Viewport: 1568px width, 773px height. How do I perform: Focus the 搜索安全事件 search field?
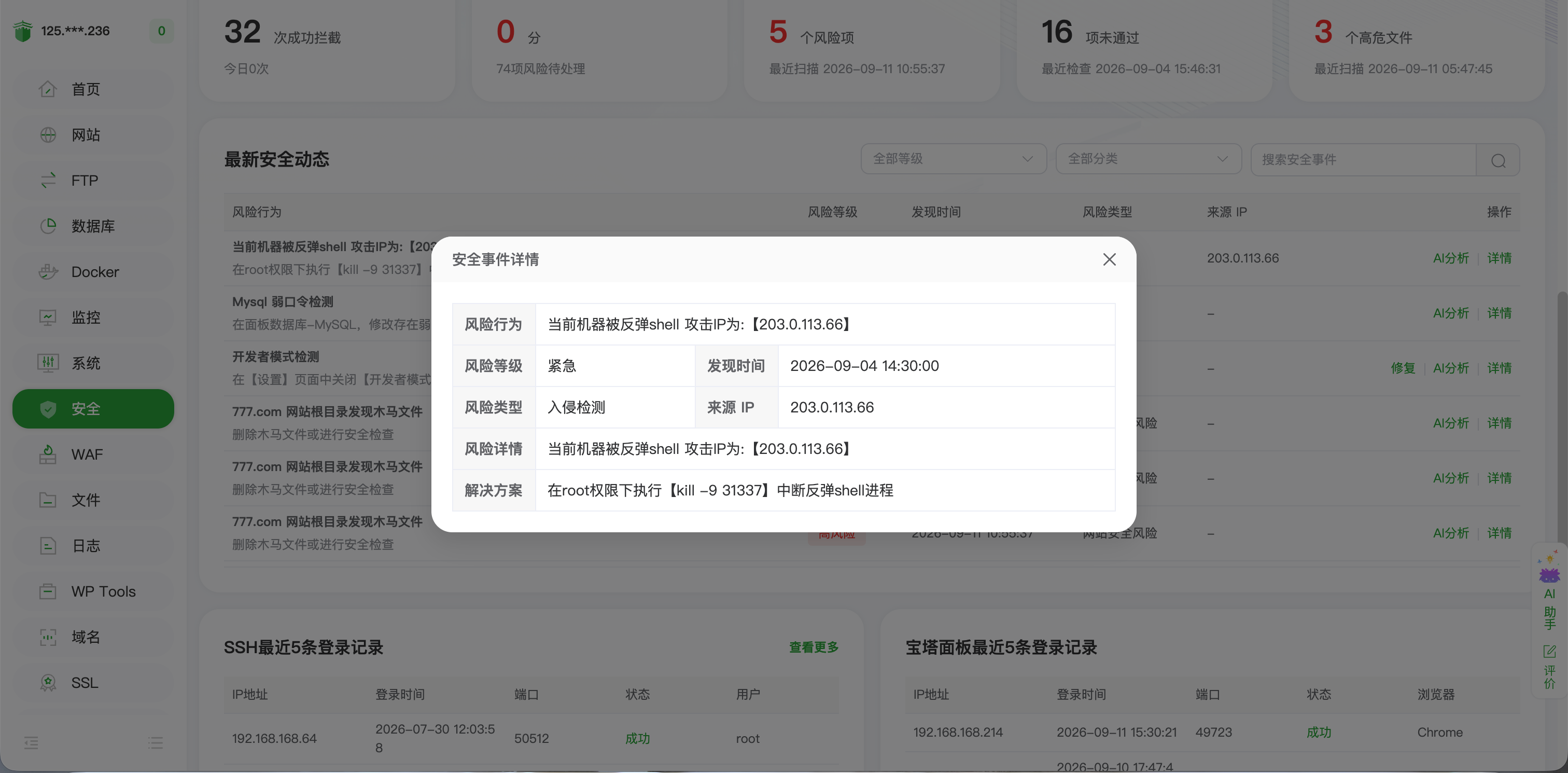coord(1364,160)
